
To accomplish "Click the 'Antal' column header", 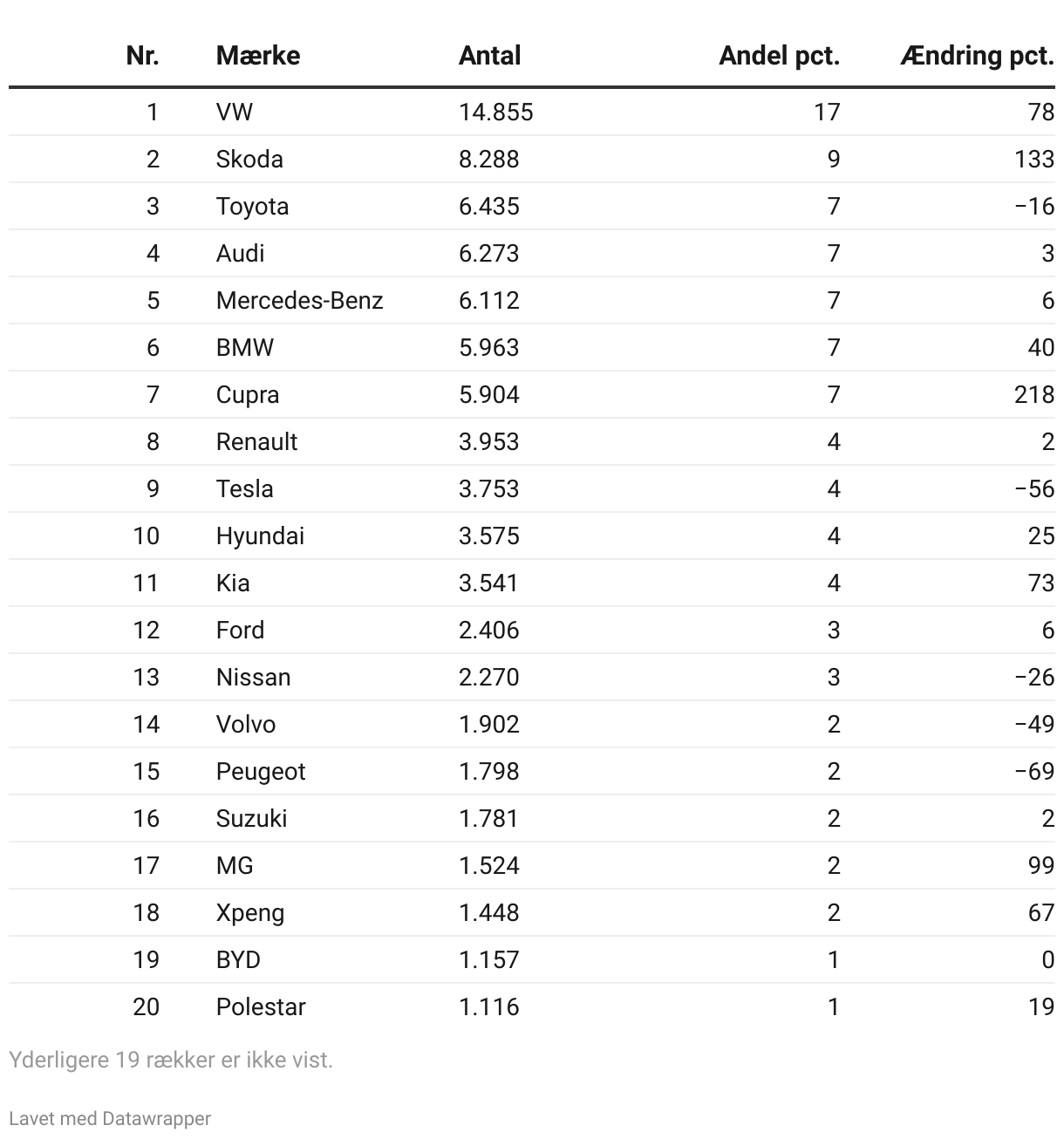I will 489,56.
